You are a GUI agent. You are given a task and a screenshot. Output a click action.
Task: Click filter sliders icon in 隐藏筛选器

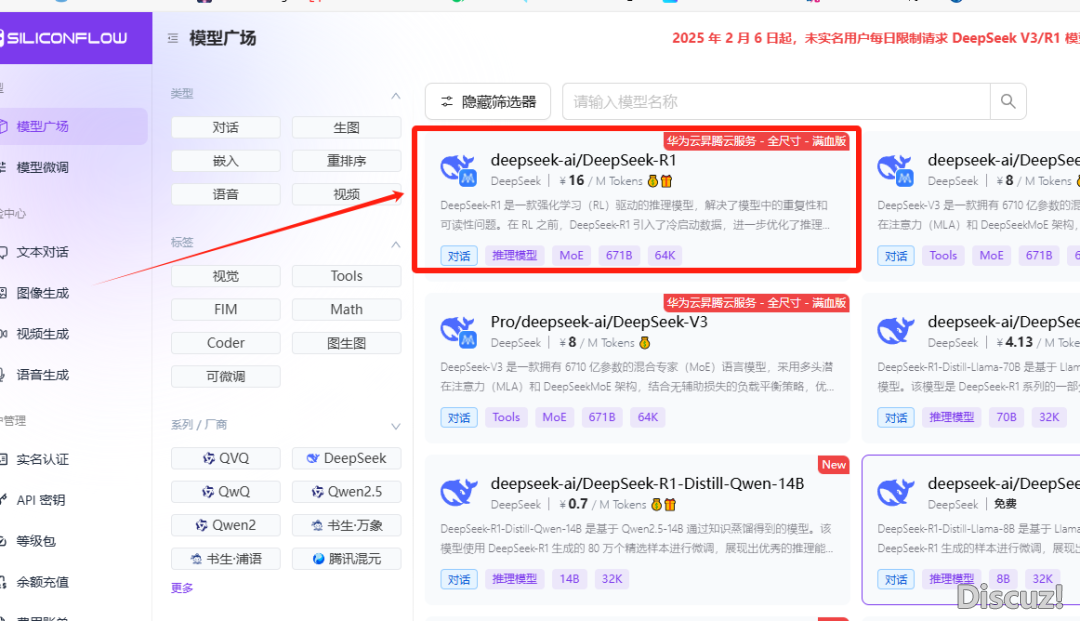tap(447, 102)
